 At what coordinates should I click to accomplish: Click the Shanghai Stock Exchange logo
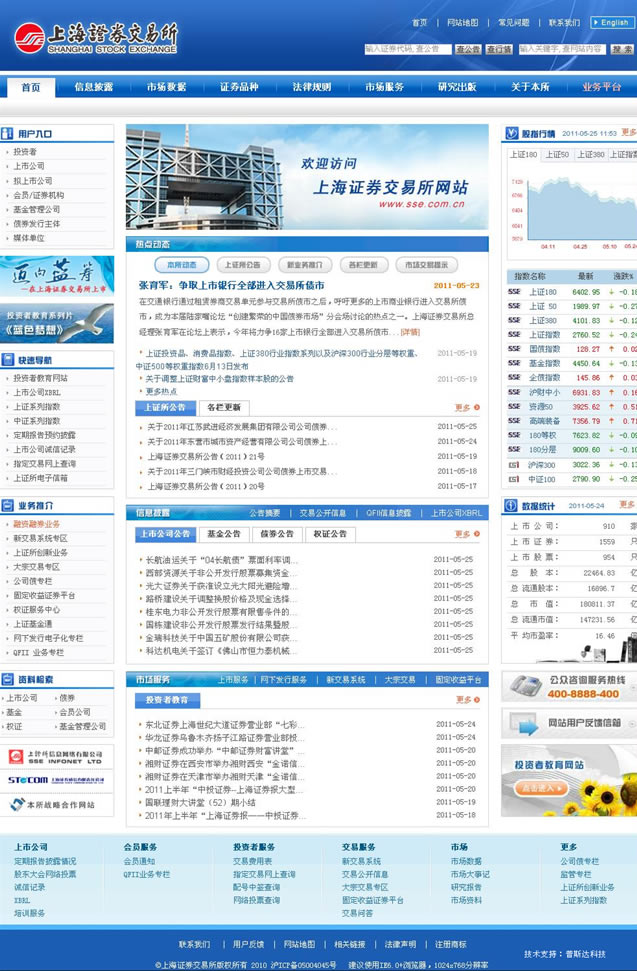pos(96,38)
